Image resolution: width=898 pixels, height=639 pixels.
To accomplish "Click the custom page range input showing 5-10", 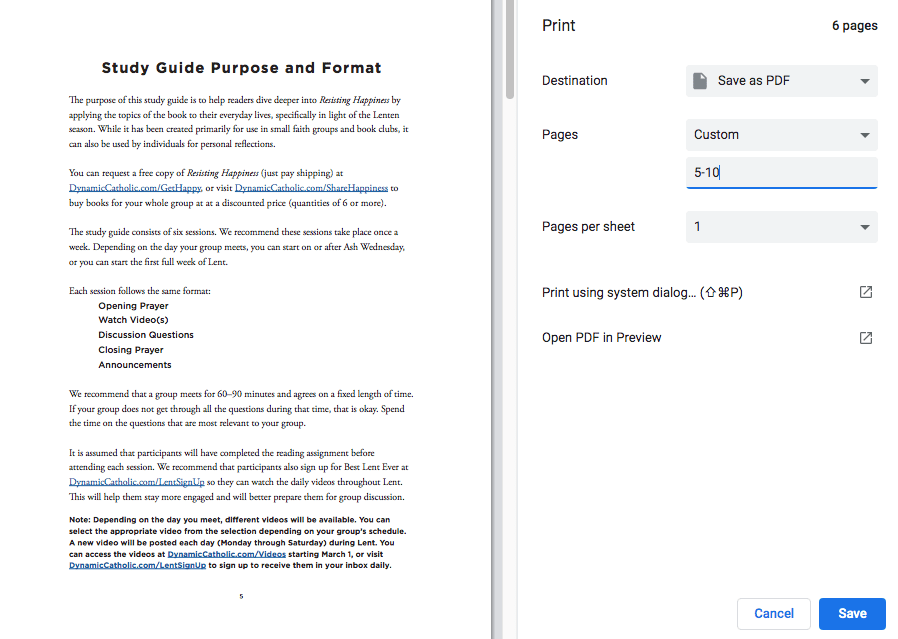I will tap(780, 172).
